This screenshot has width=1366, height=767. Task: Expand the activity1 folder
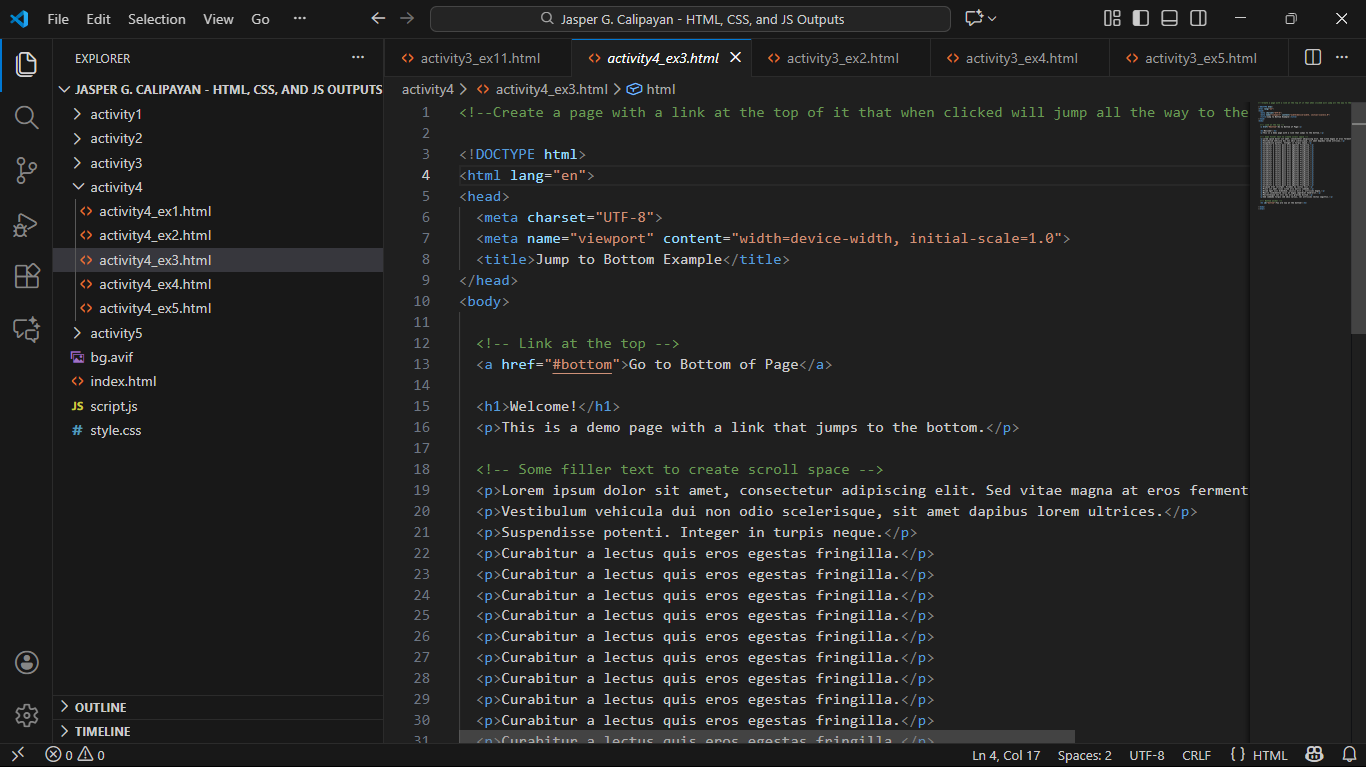point(115,114)
